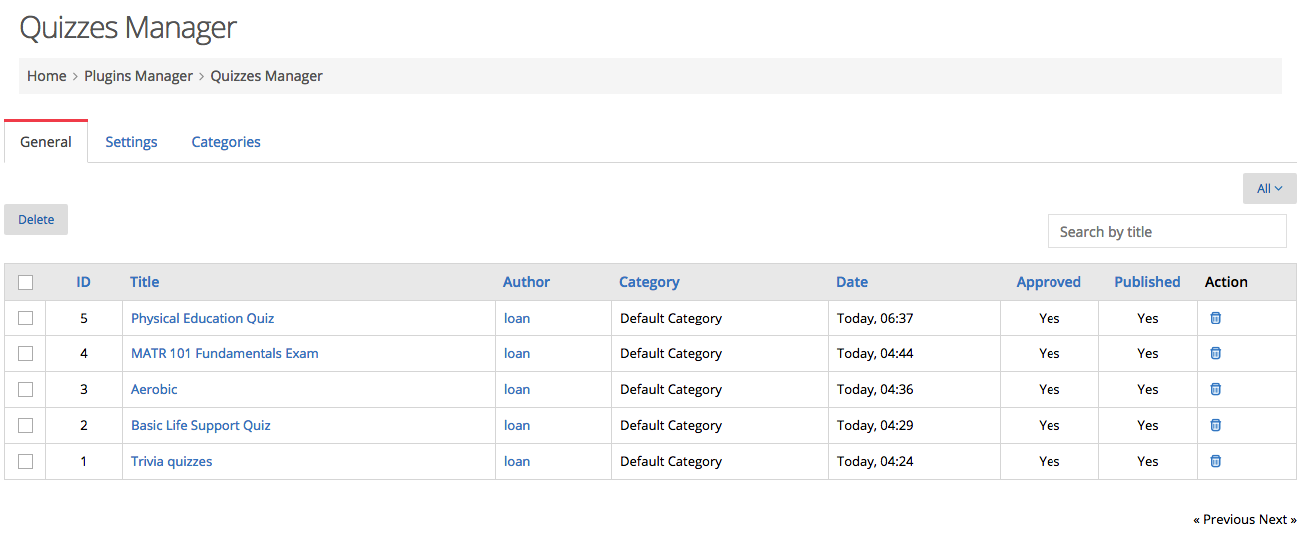This screenshot has height=550, width=1302.
Task: Click trash icon for MATR 101 Fundamentals Exam
Action: 1216,353
